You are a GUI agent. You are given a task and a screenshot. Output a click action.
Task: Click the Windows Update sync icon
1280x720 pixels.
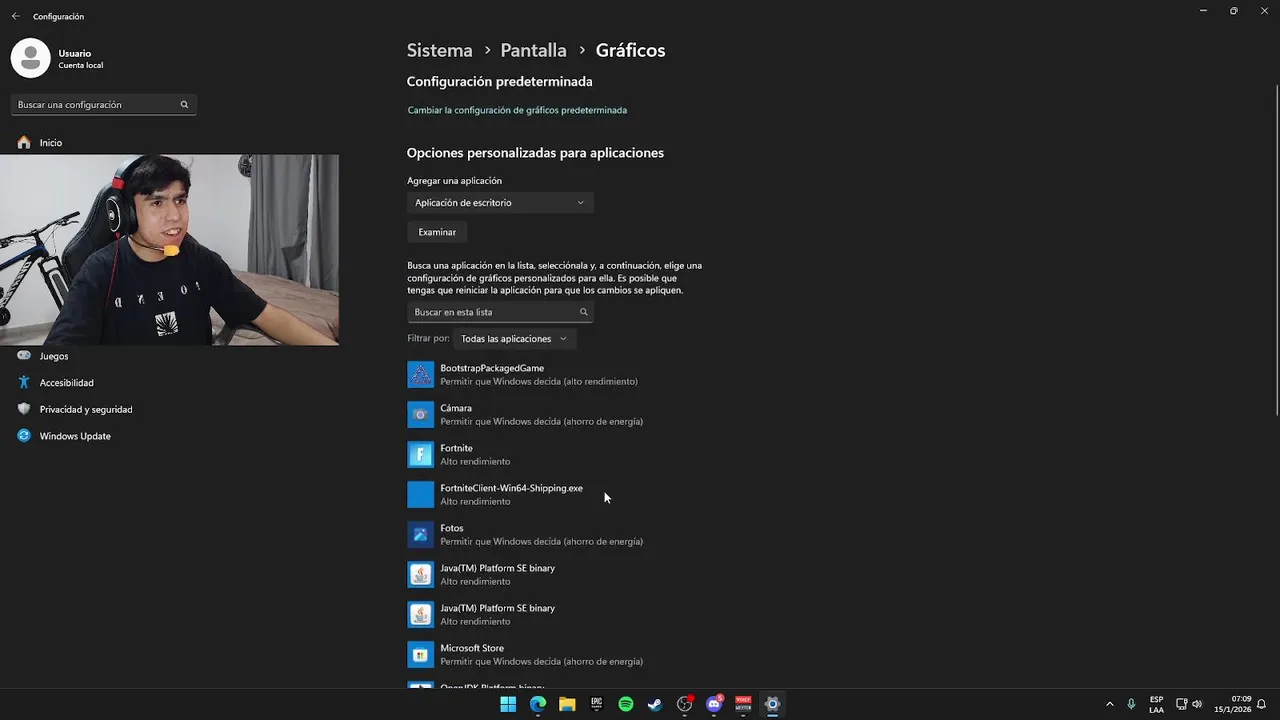tap(24, 436)
